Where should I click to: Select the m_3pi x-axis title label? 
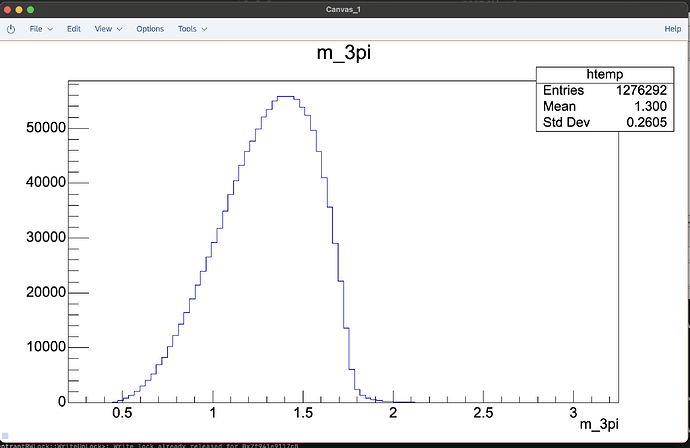point(600,426)
